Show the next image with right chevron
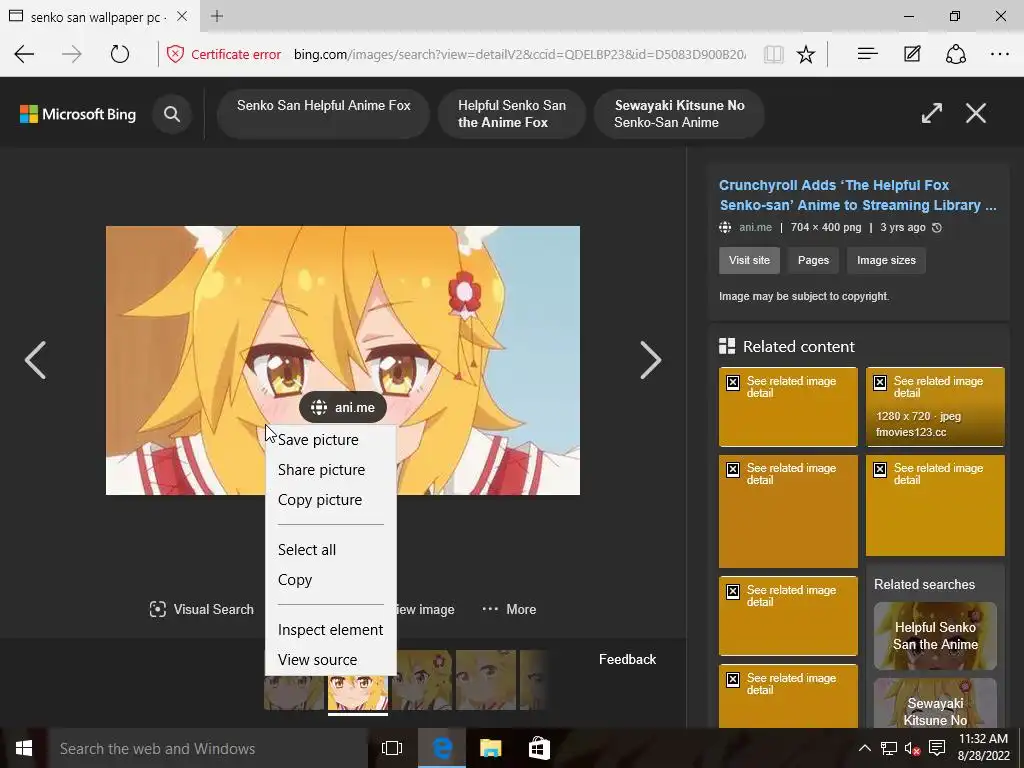This screenshot has width=1024, height=768. [x=650, y=360]
